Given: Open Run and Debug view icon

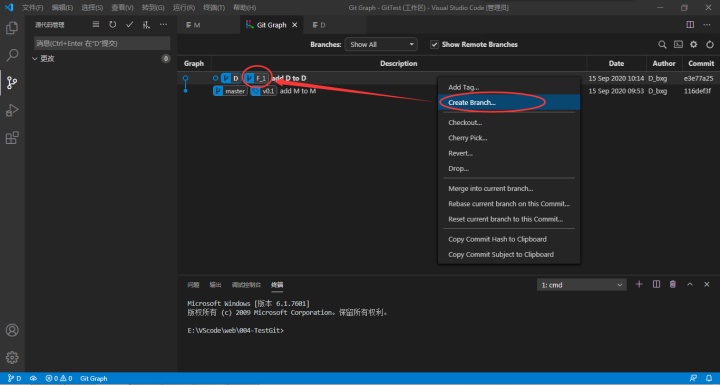Looking at the screenshot, I should pyautogui.click(x=12, y=110).
